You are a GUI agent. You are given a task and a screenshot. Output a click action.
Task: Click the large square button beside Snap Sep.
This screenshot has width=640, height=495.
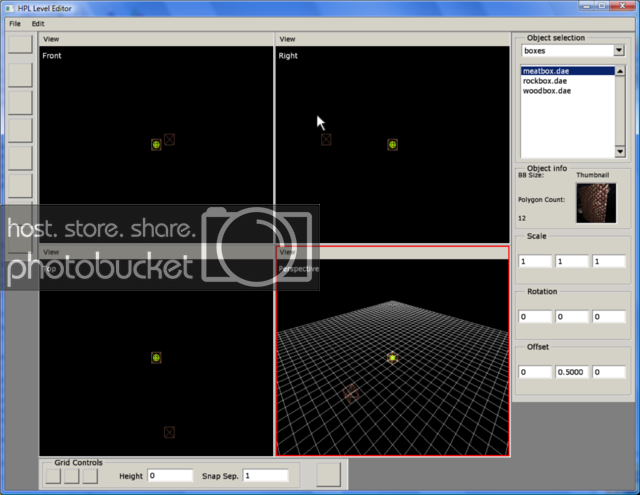point(329,475)
